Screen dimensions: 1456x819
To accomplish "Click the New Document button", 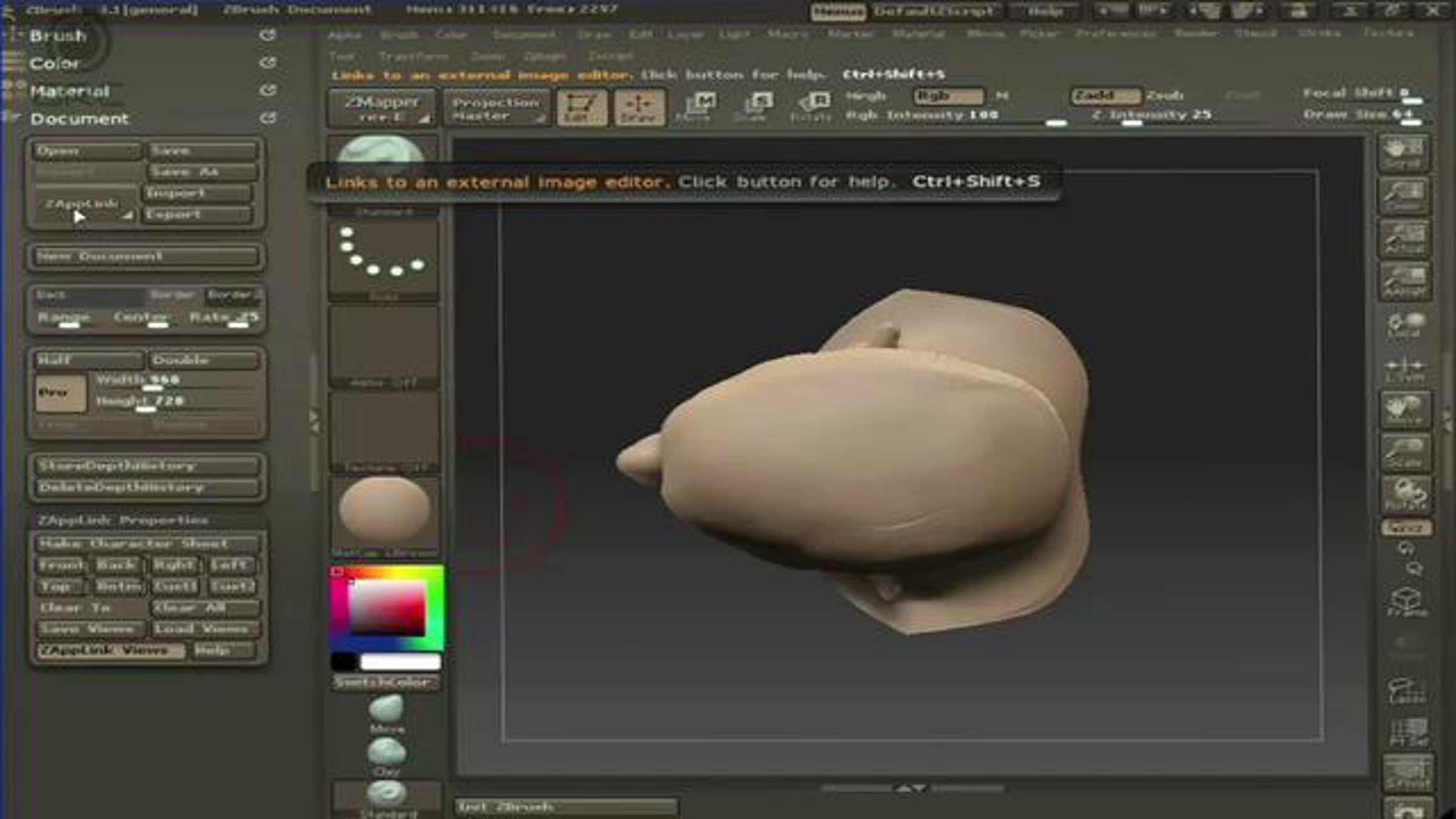I will (146, 256).
